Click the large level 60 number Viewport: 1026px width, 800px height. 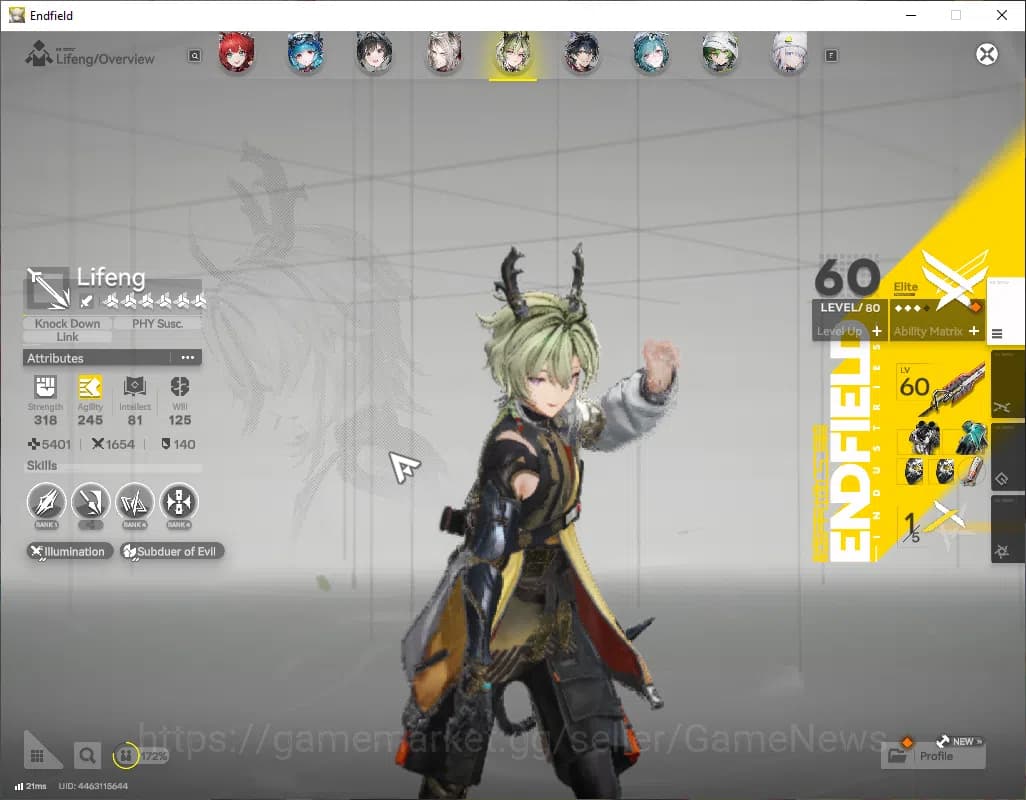[x=847, y=277]
